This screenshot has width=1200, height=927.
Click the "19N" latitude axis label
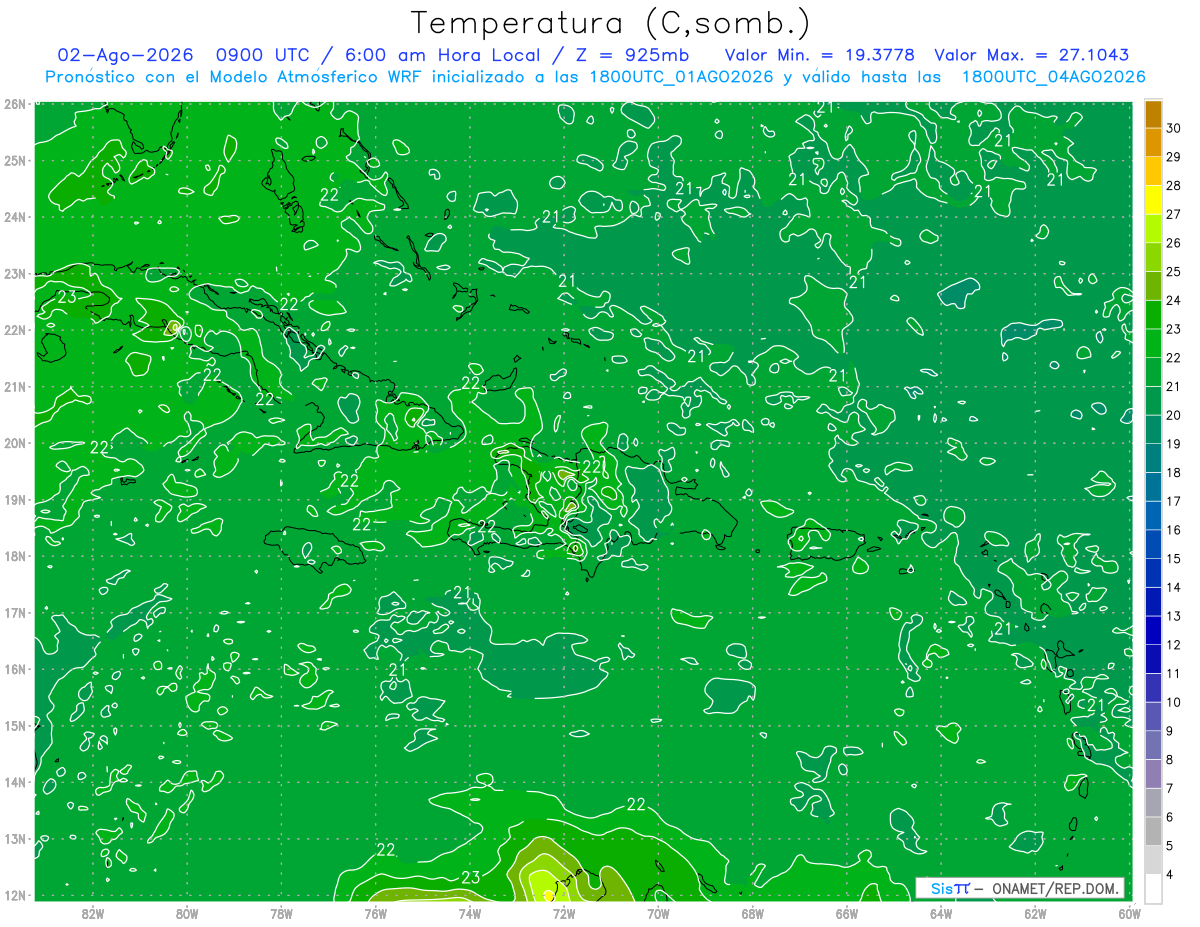[15, 499]
